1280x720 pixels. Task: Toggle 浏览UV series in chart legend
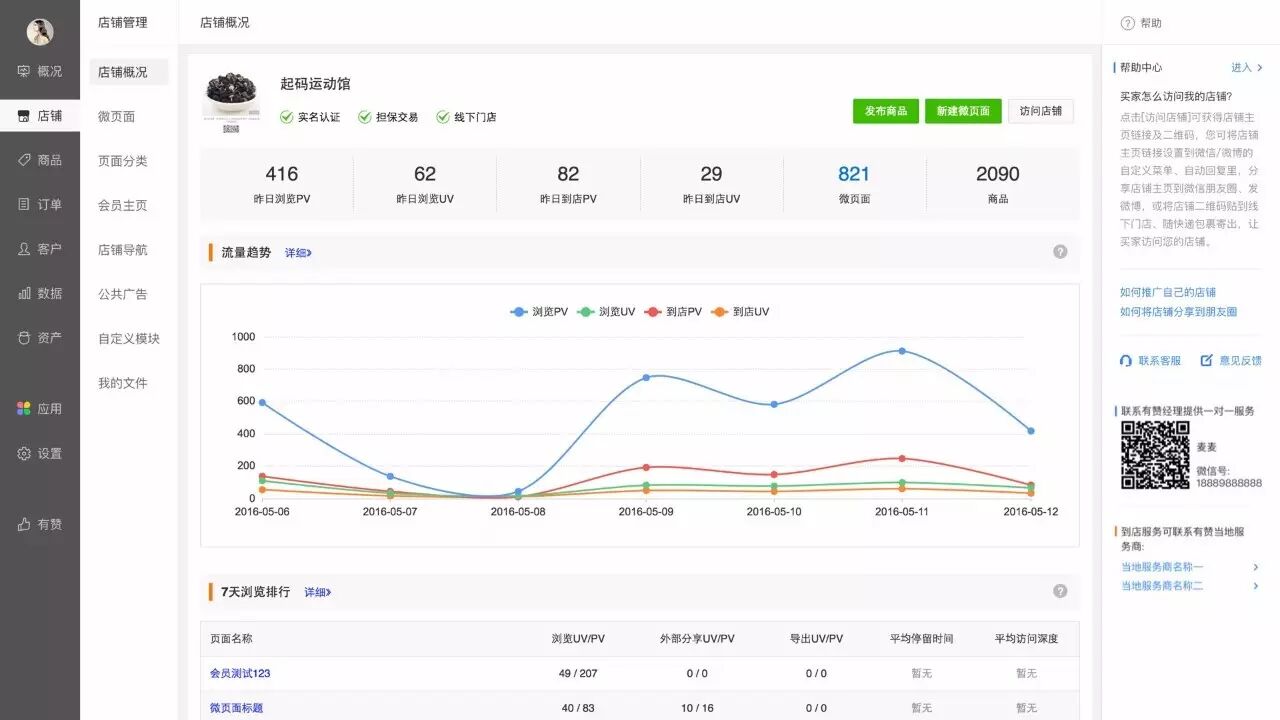click(x=606, y=312)
